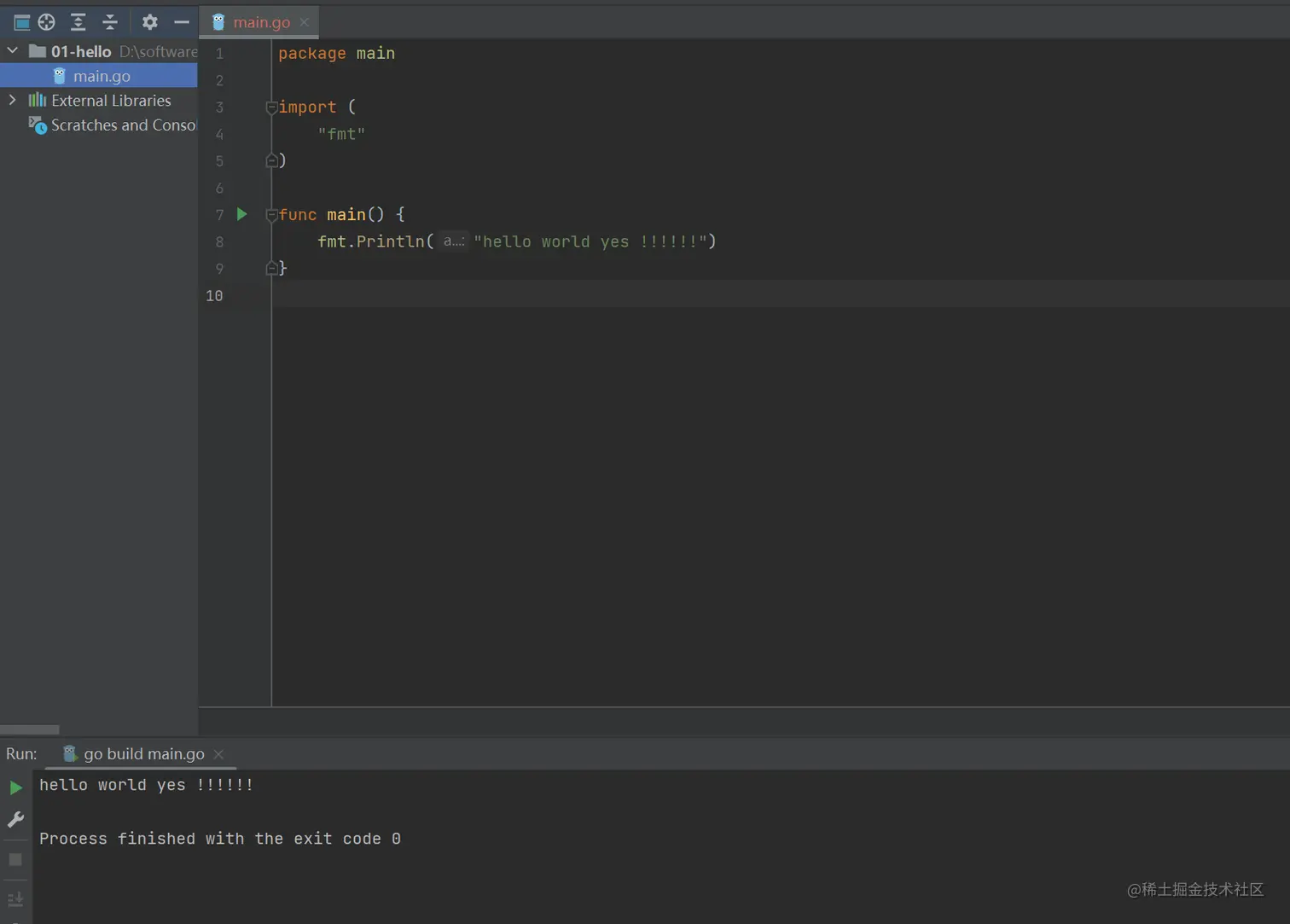
Task: Click 'Process finished with the exit code 0'
Action: click(x=220, y=839)
